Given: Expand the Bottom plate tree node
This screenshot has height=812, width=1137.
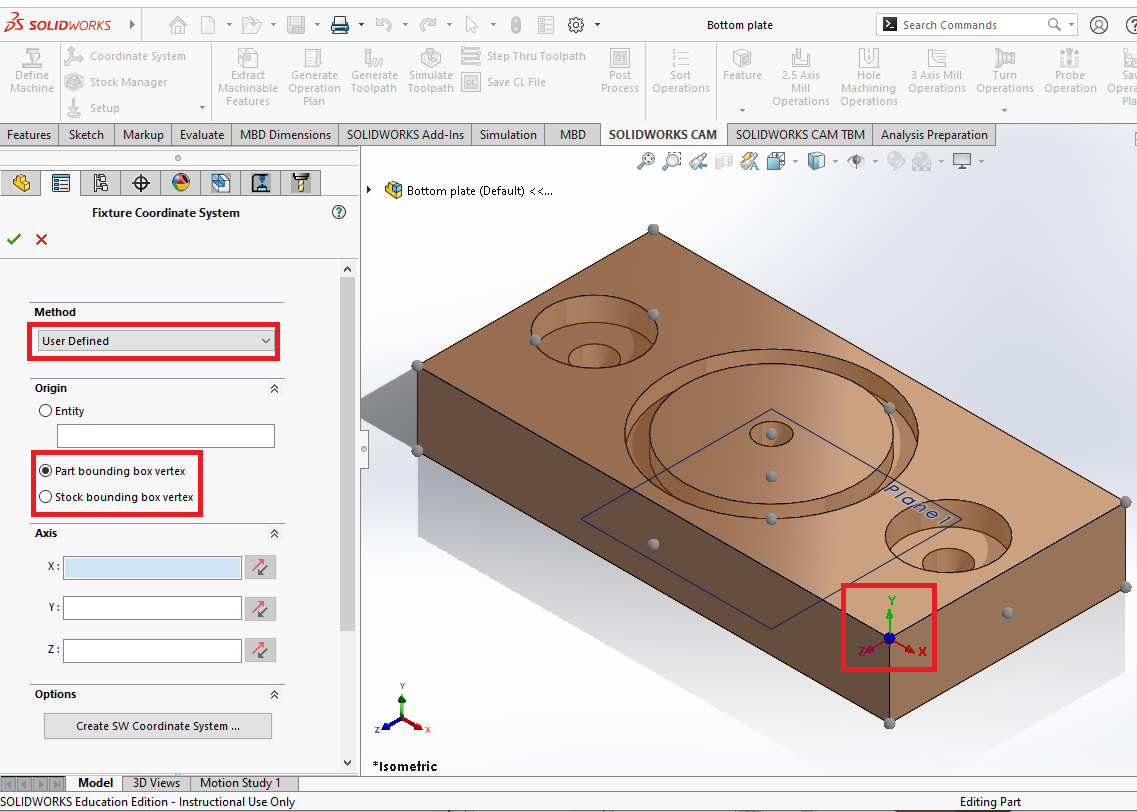Looking at the screenshot, I should [369, 190].
